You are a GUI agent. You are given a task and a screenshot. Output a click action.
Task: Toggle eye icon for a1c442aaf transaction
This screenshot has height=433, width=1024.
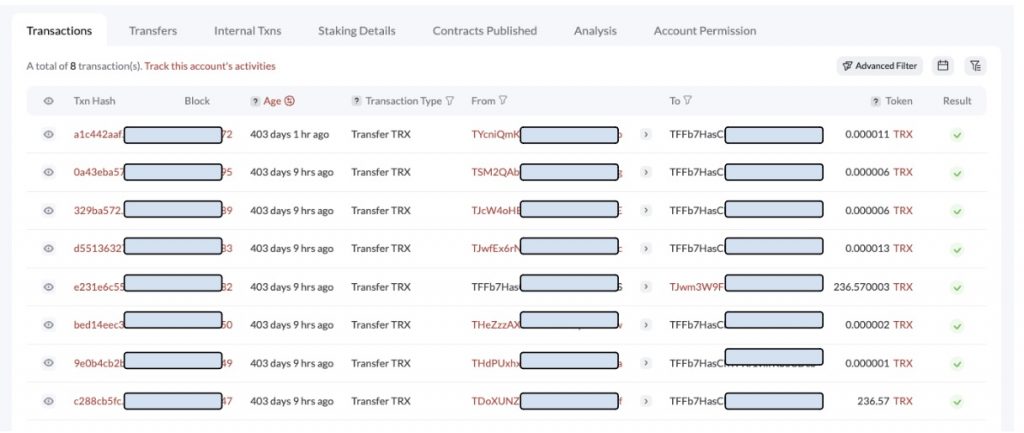(x=48, y=135)
